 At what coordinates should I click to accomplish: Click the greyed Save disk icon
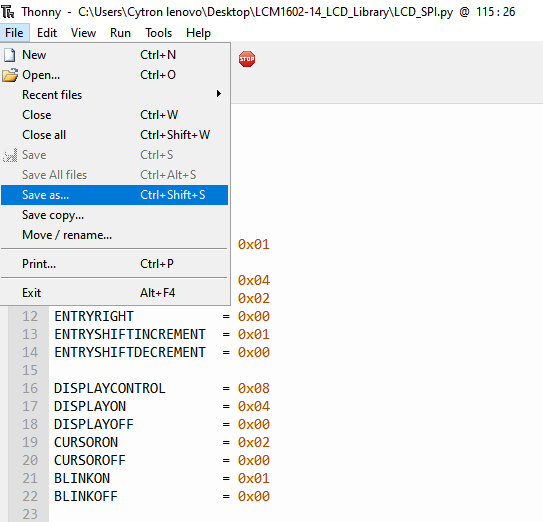coord(10,155)
